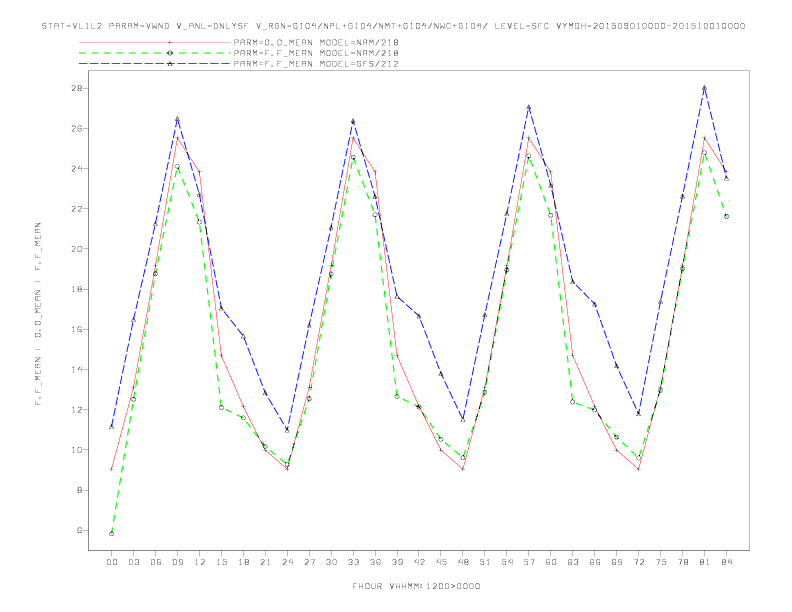Click the blue triangle marker at hour 00

click(112, 427)
